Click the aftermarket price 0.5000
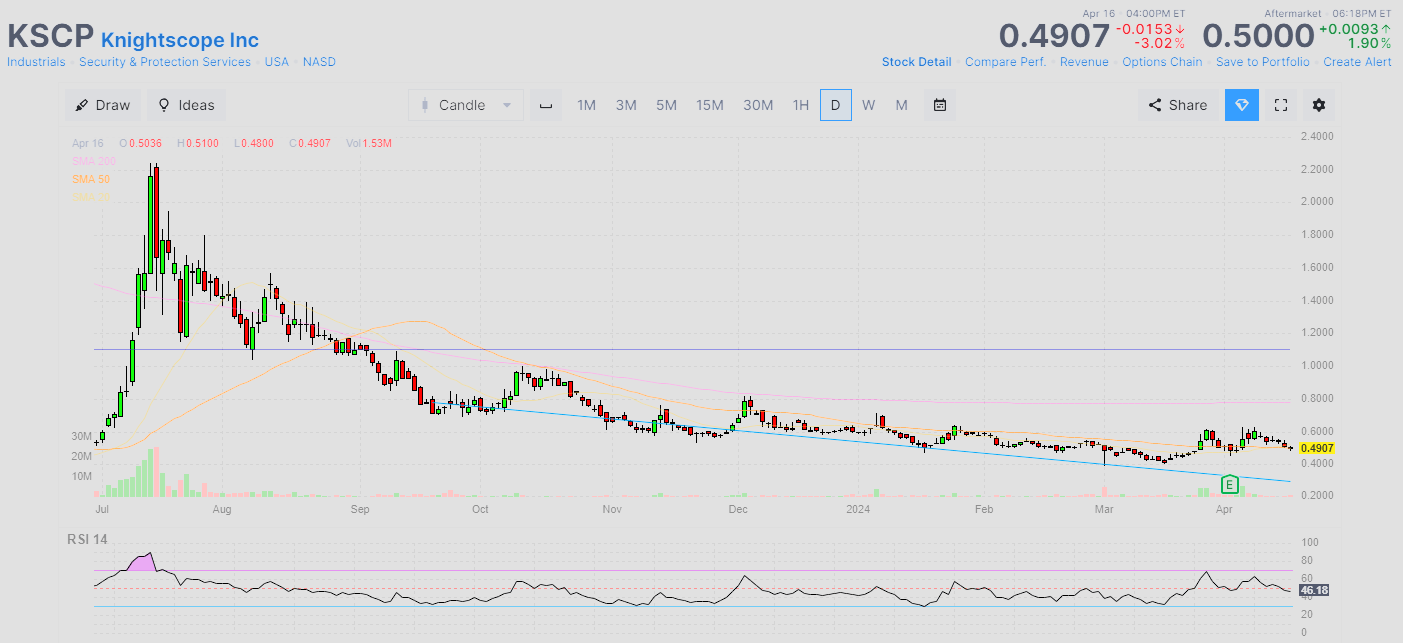Viewport: 1403px width, 643px height. click(x=1257, y=35)
